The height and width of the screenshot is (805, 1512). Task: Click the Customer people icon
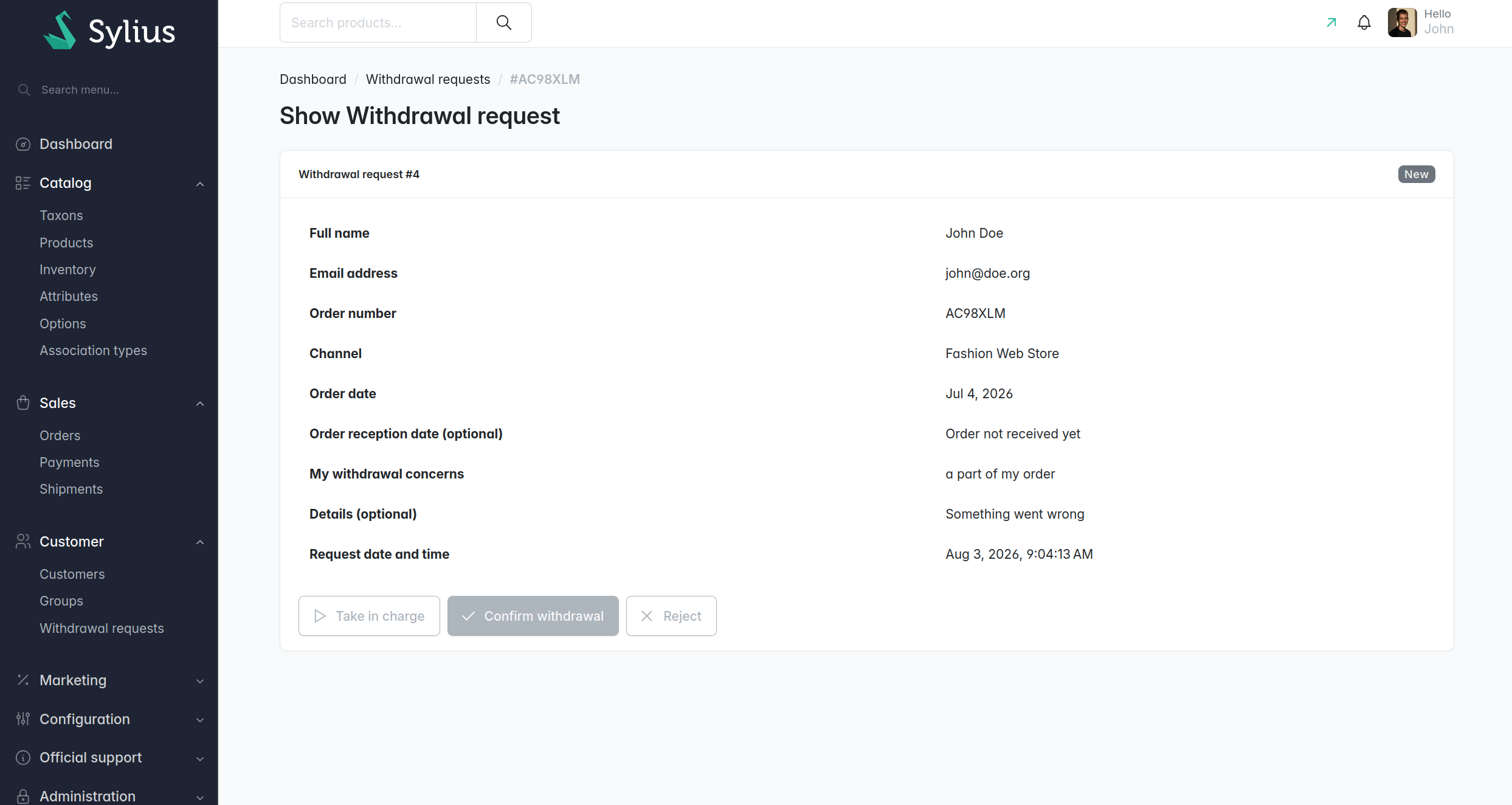click(x=23, y=542)
